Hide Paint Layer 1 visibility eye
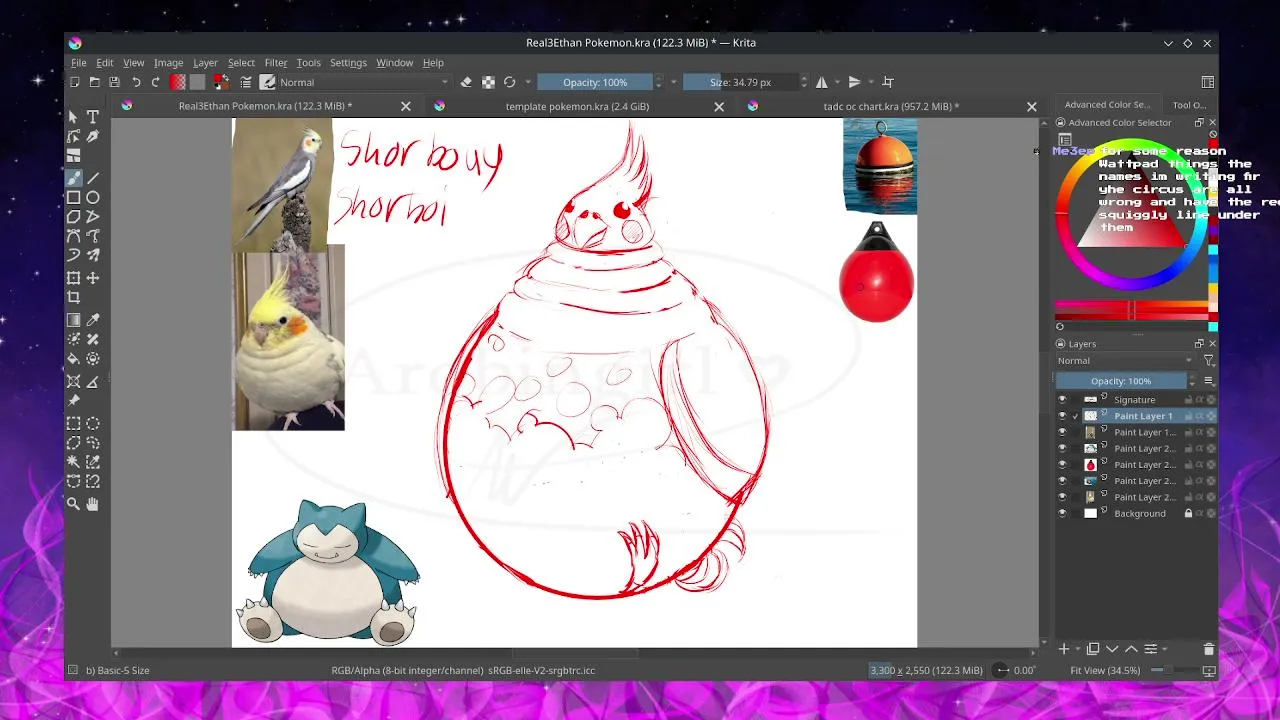The width and height of the screenshot is (1280, 720). [1062, 416]
